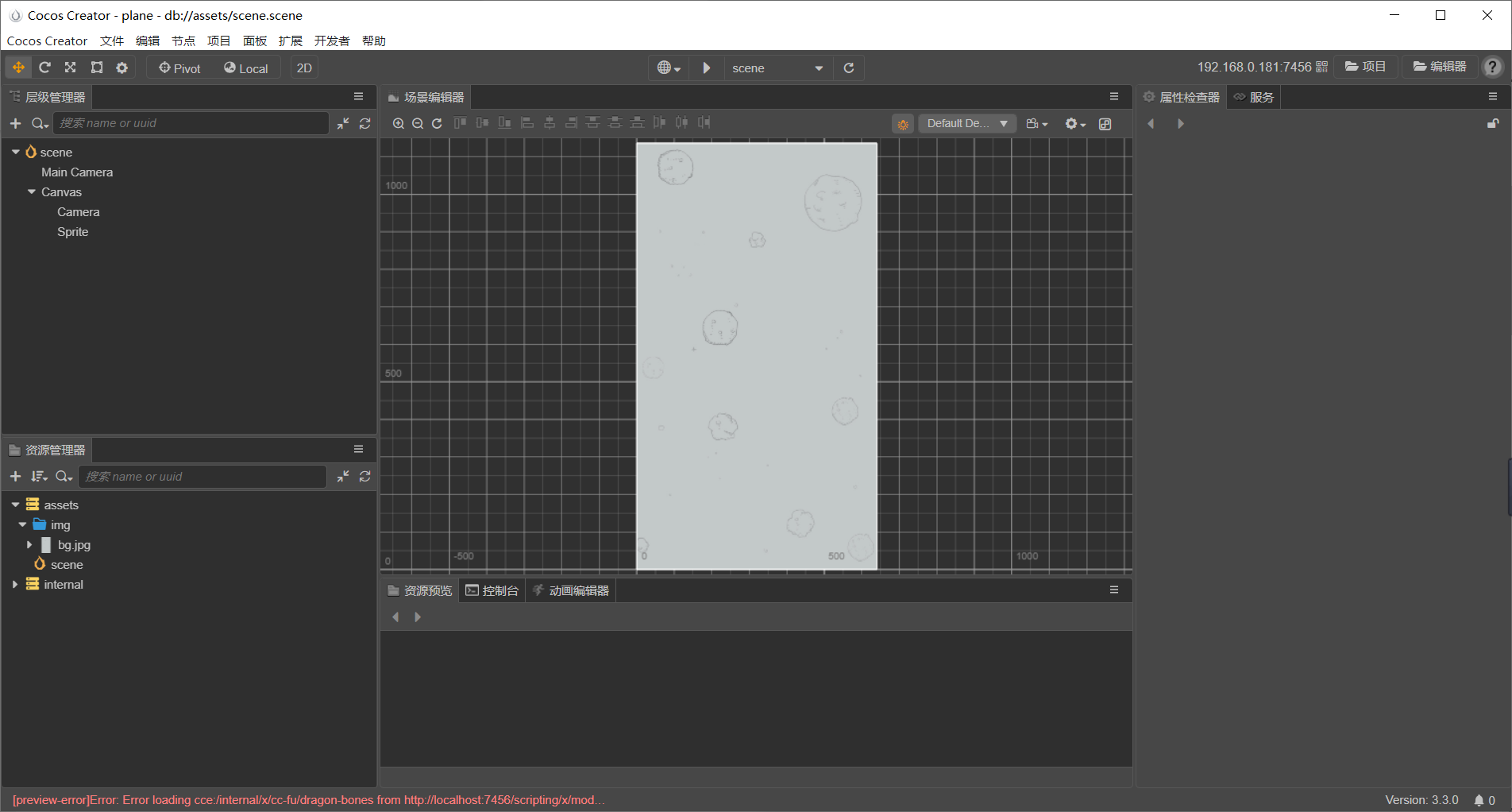Open notifications bell in status bar
1512x812 pixels.
tap(1479, 800)
